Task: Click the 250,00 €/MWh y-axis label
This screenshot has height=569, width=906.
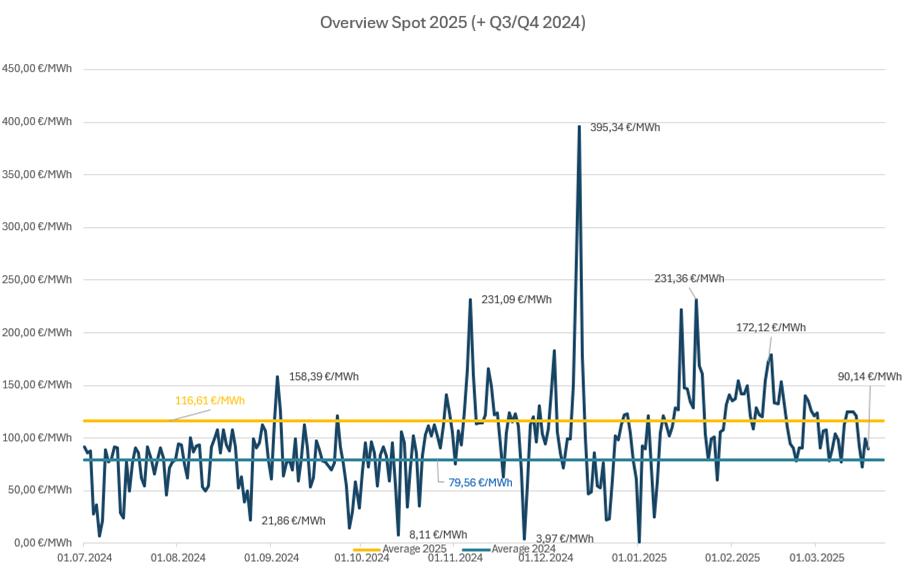Action: pyautogui.click(x=38, y=280)
